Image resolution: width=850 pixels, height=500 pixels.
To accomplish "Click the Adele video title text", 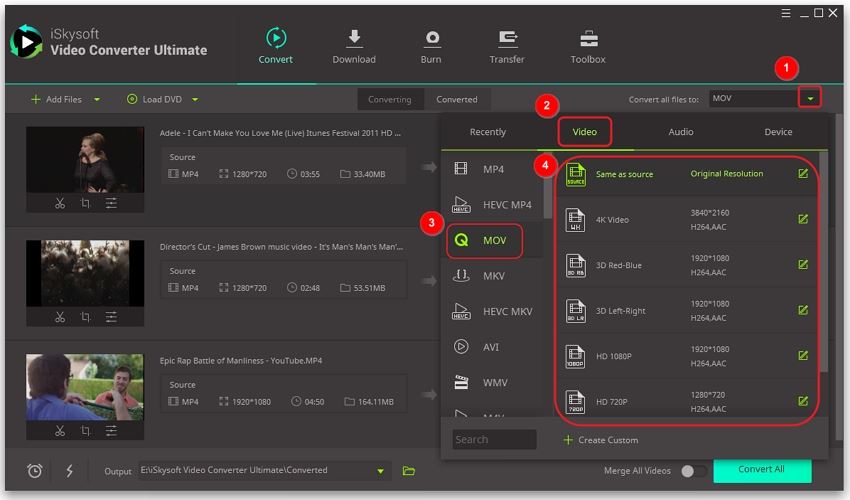I will coord(280,133).
